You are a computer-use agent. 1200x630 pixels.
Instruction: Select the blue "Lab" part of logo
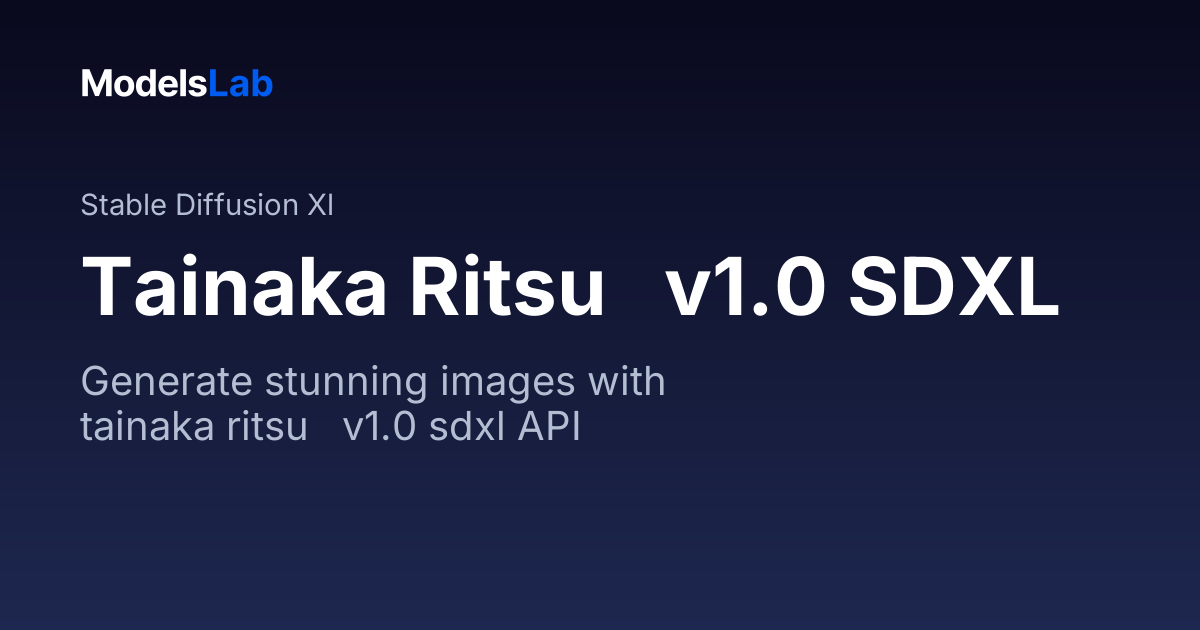coord(241,84)
